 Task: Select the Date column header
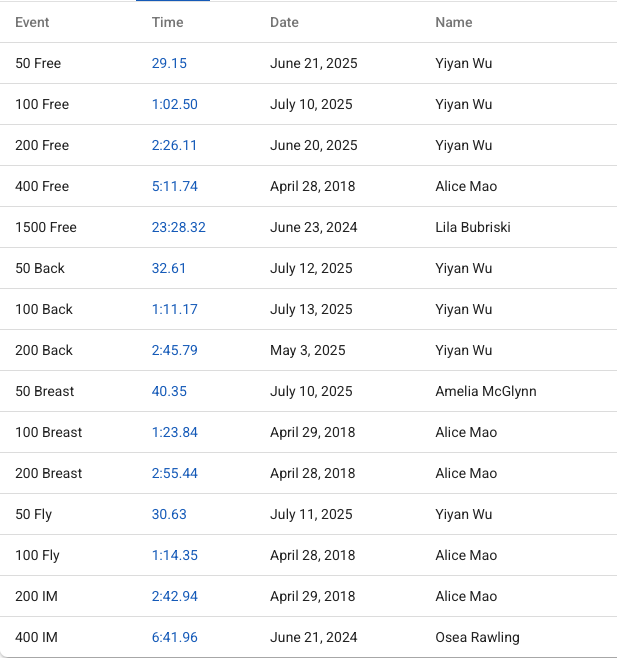tap(284, 22)
